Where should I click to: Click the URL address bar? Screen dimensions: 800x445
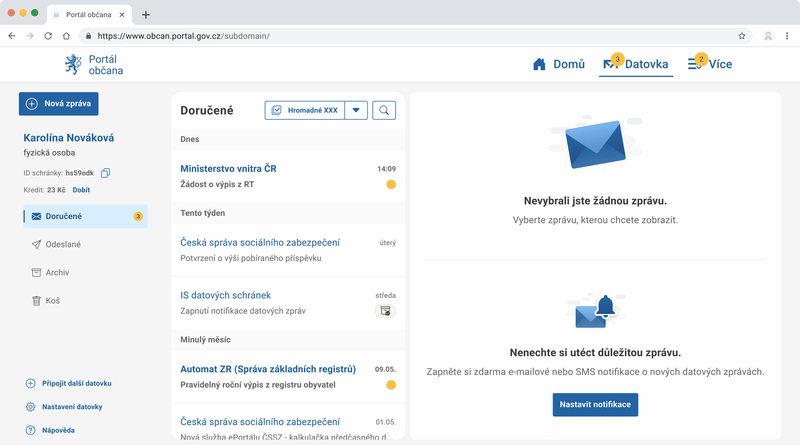pos(415,36)
